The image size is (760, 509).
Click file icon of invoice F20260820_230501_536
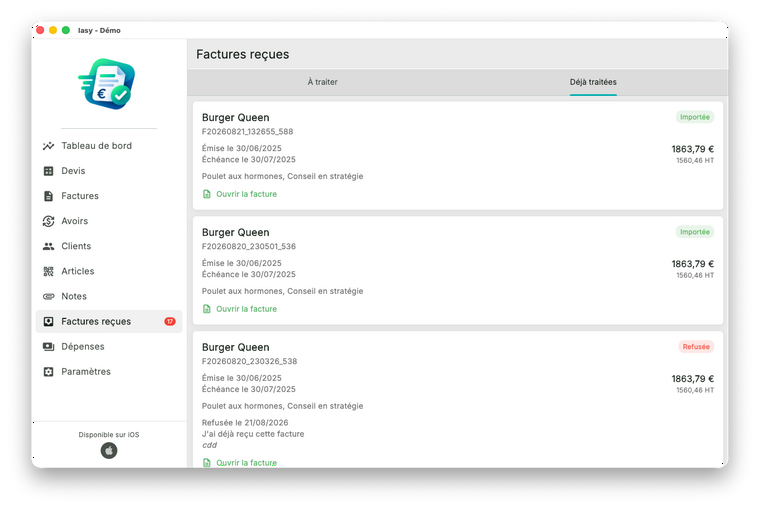206,309
